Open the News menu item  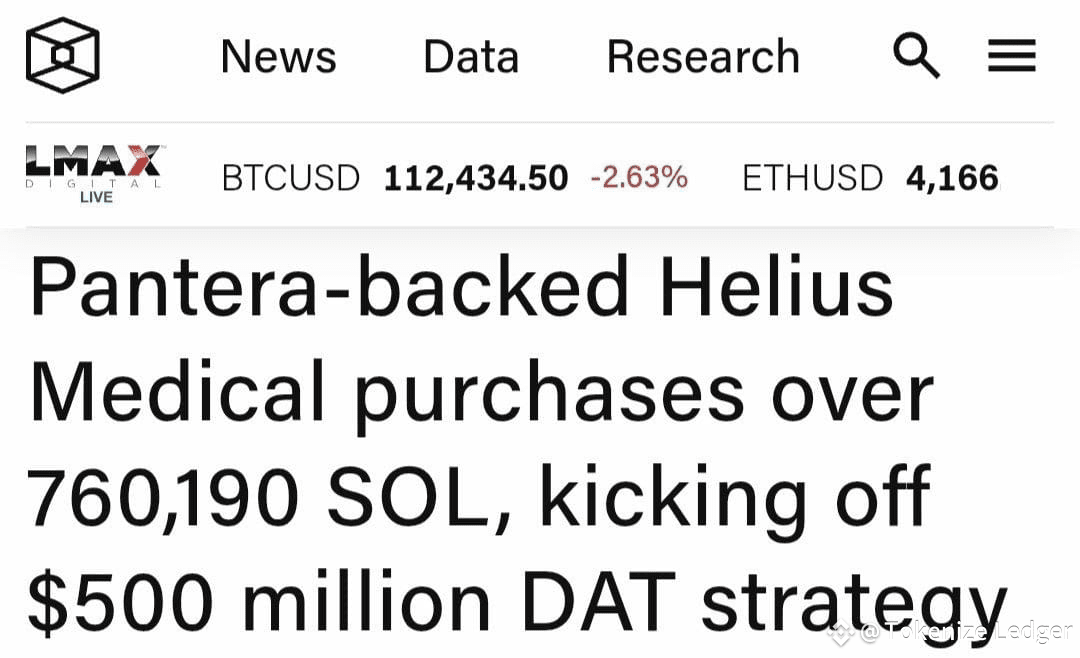pos(278,56)
